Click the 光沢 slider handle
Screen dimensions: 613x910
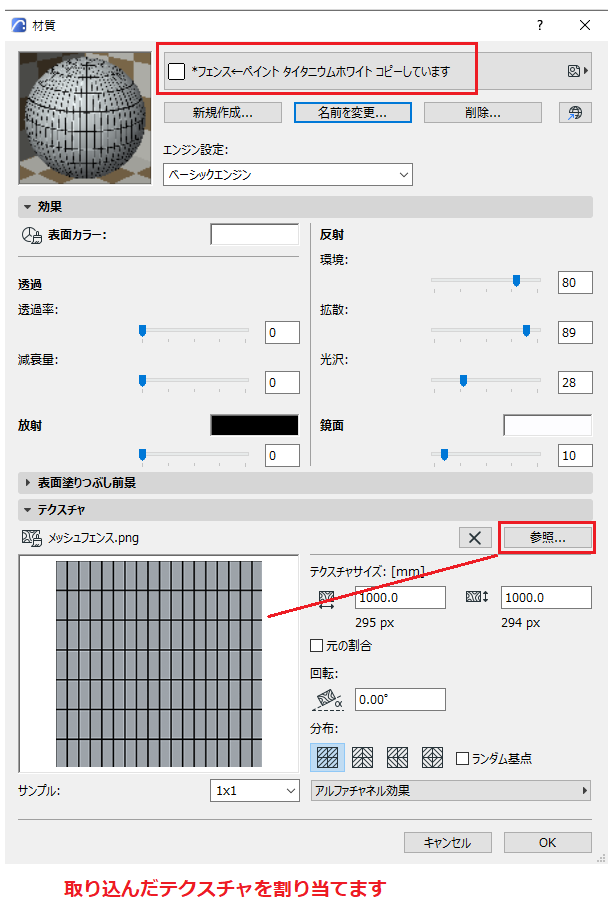463,381
